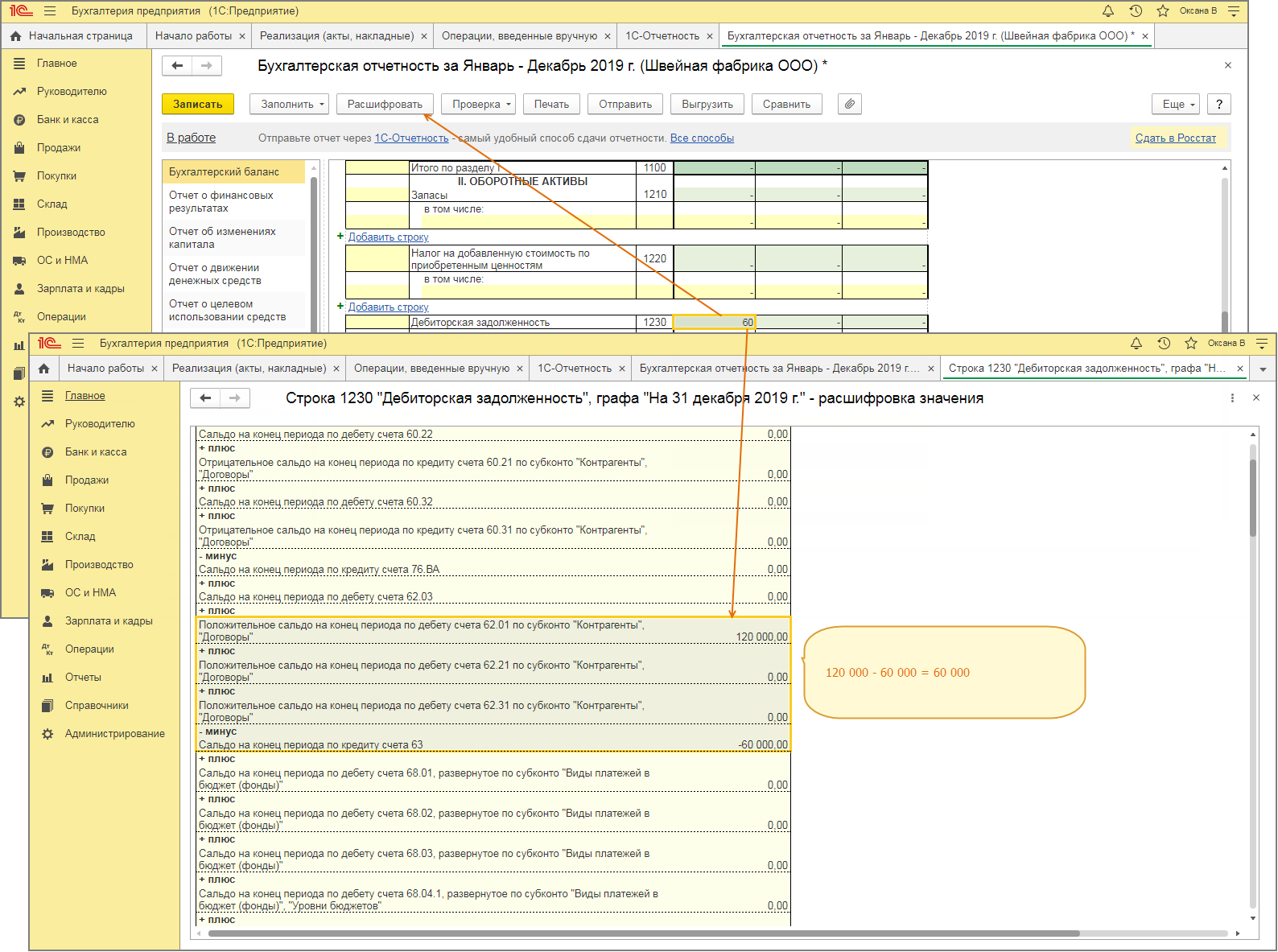
Task: Close the Строка 1230 tab in front window
Action: [x=1240, y=369]
